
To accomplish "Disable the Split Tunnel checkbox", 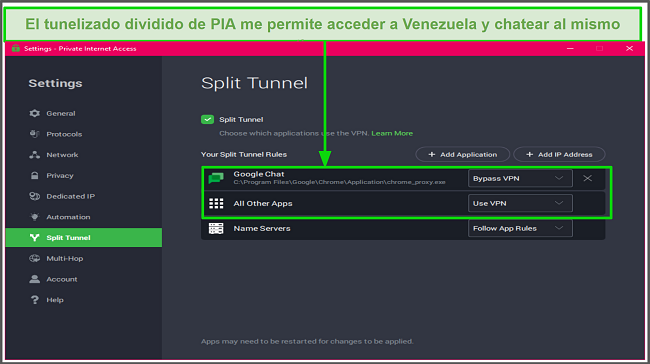I will [207, 119].
